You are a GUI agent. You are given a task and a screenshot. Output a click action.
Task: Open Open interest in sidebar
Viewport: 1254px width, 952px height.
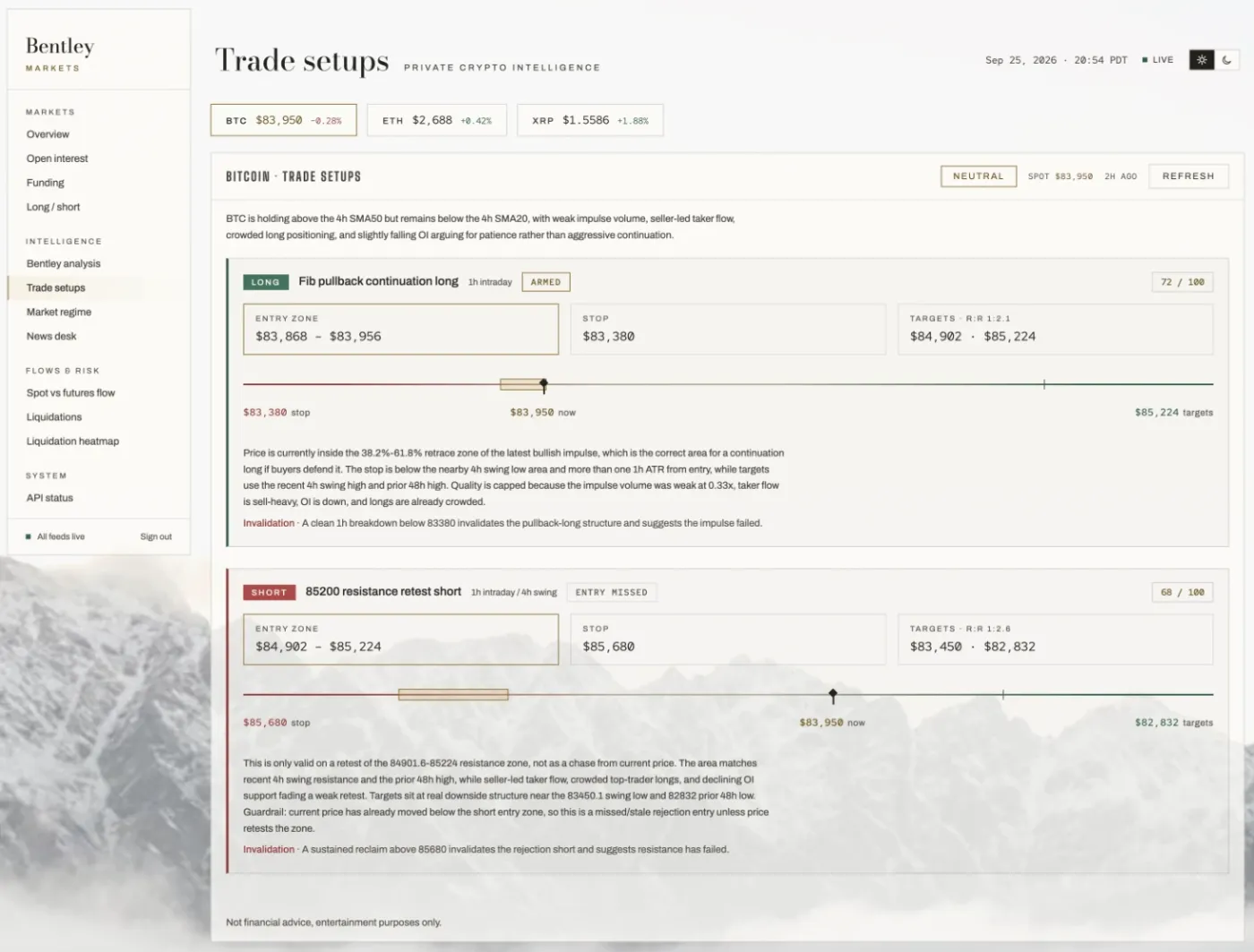tap(57, 159)
